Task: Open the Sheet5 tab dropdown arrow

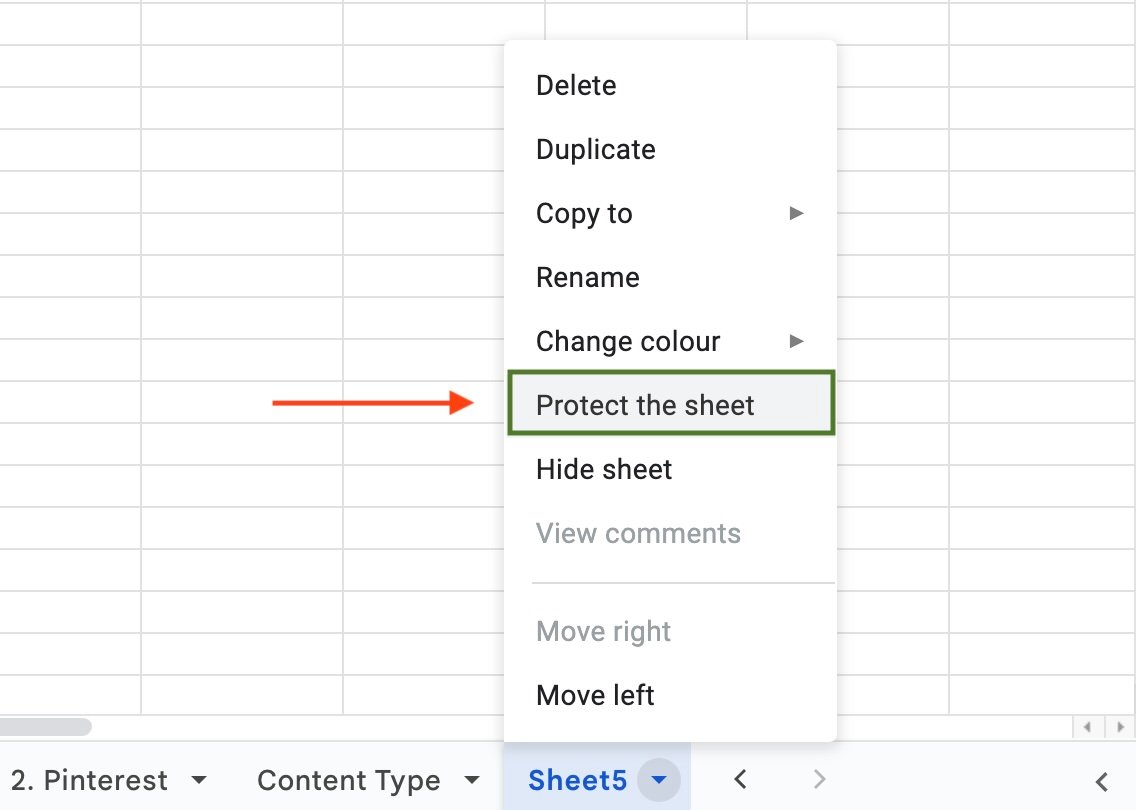Action: pos(659,780)
